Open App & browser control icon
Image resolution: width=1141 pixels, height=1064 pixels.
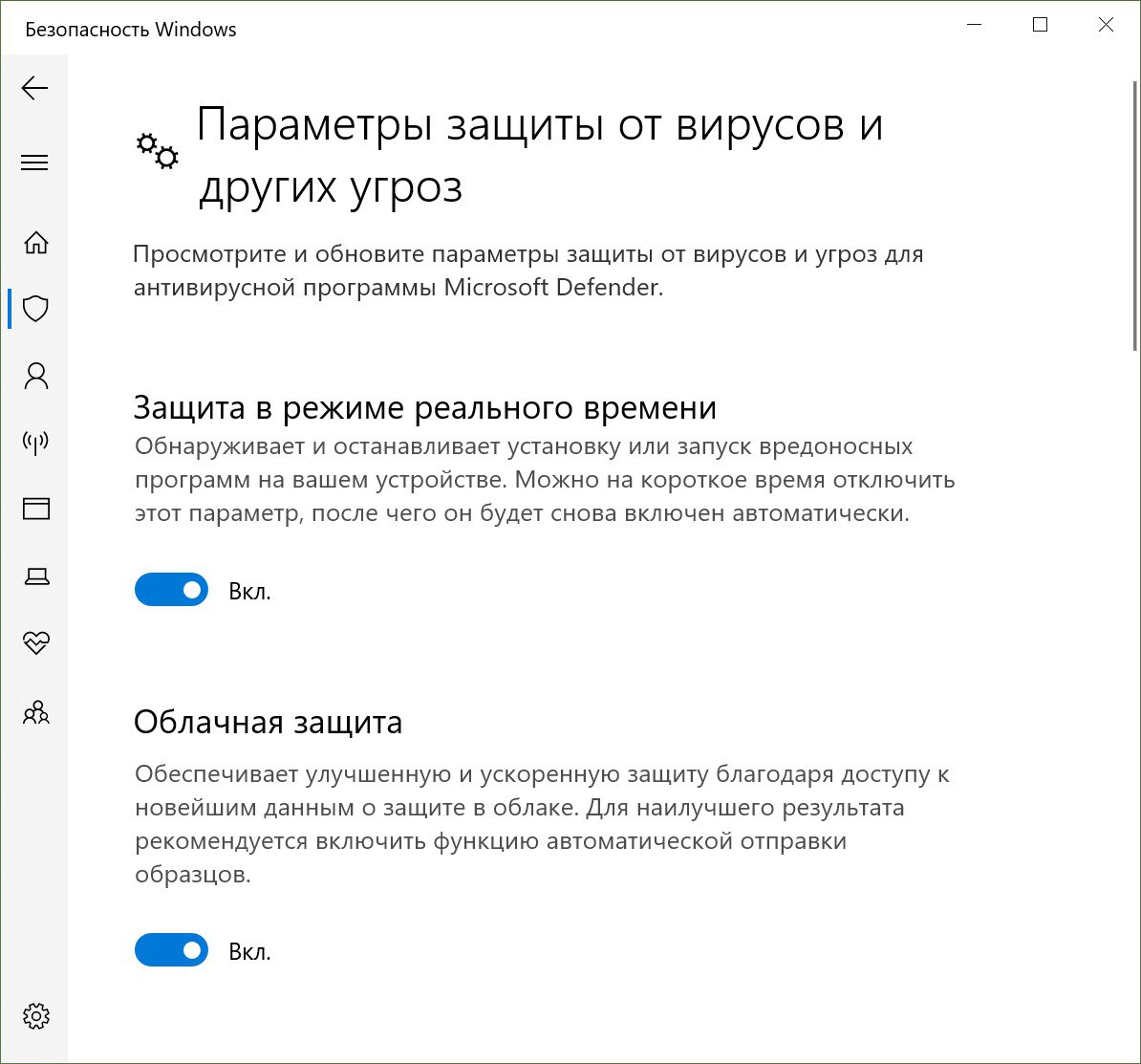tap(35, 508)
